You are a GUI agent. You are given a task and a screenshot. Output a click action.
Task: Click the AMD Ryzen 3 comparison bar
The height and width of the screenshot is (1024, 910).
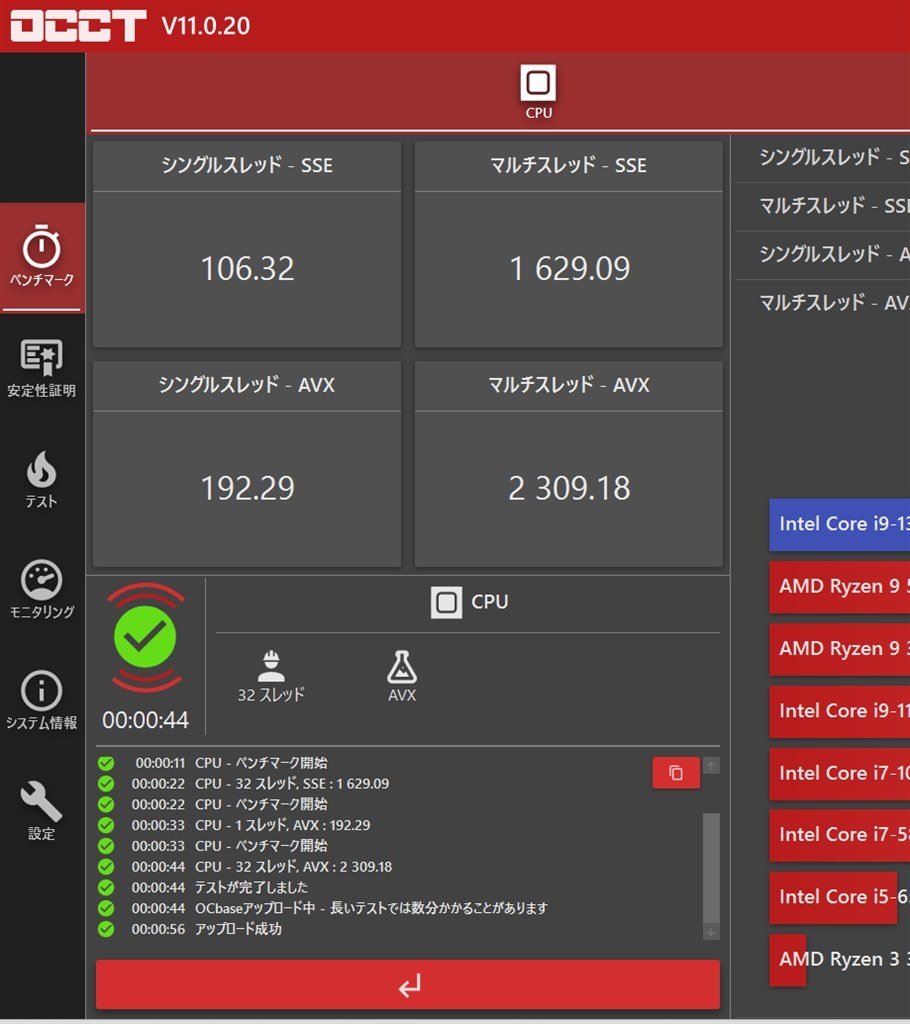[x=788, y=959]
